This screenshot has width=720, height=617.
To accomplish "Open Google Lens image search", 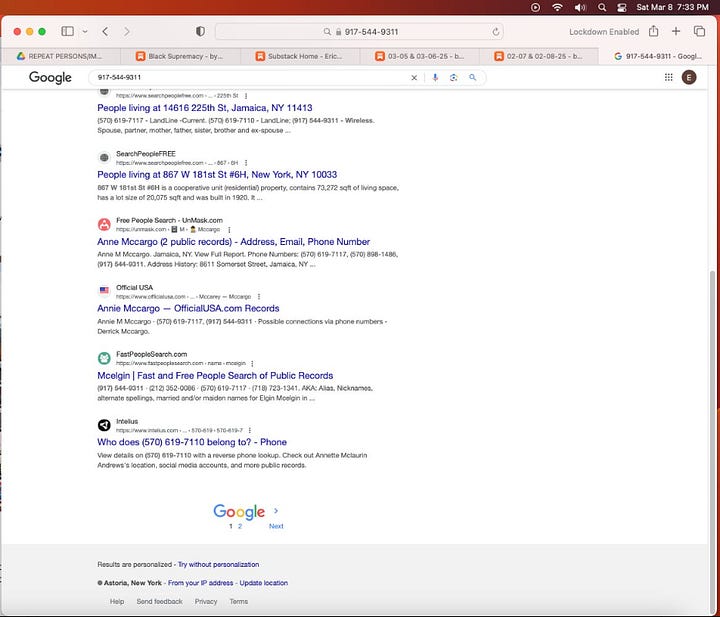I will [x=454, y=78].
